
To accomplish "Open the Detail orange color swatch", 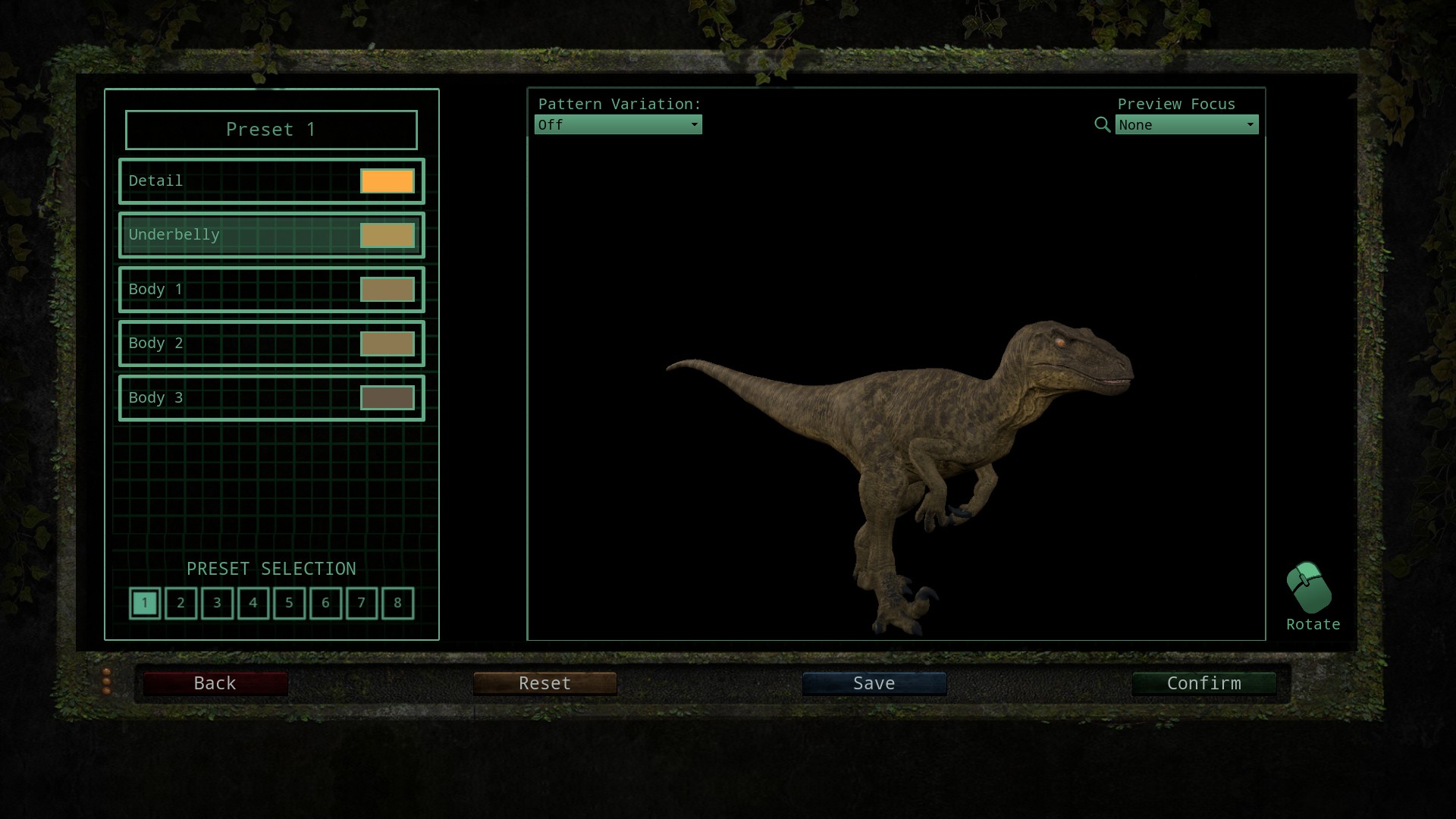I will [x=387, y=181].
